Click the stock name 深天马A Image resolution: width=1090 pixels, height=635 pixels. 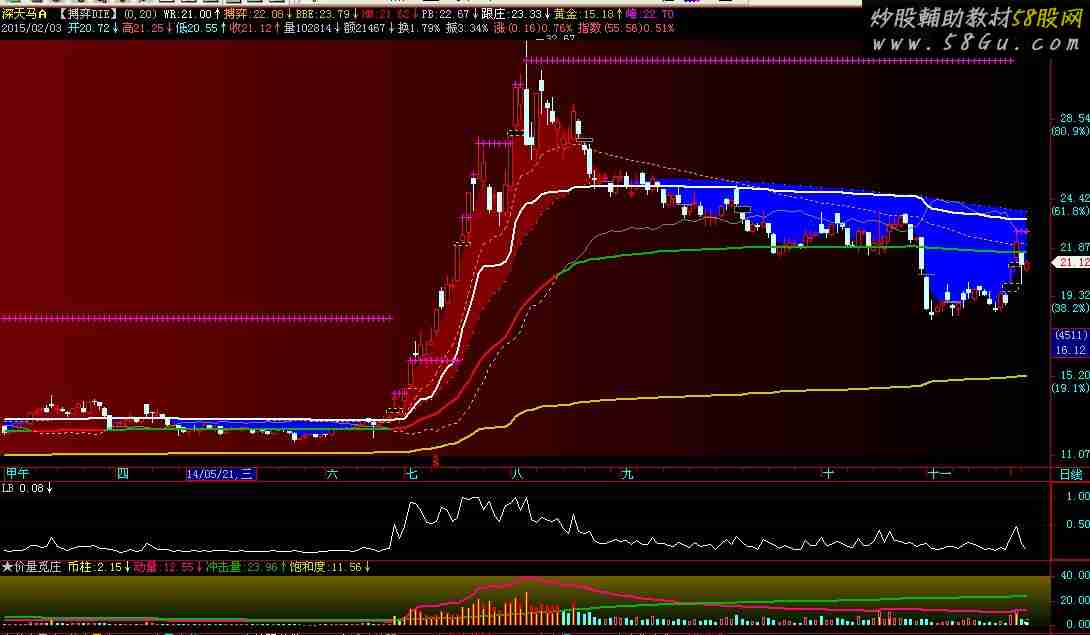click(x=24, y=14)
